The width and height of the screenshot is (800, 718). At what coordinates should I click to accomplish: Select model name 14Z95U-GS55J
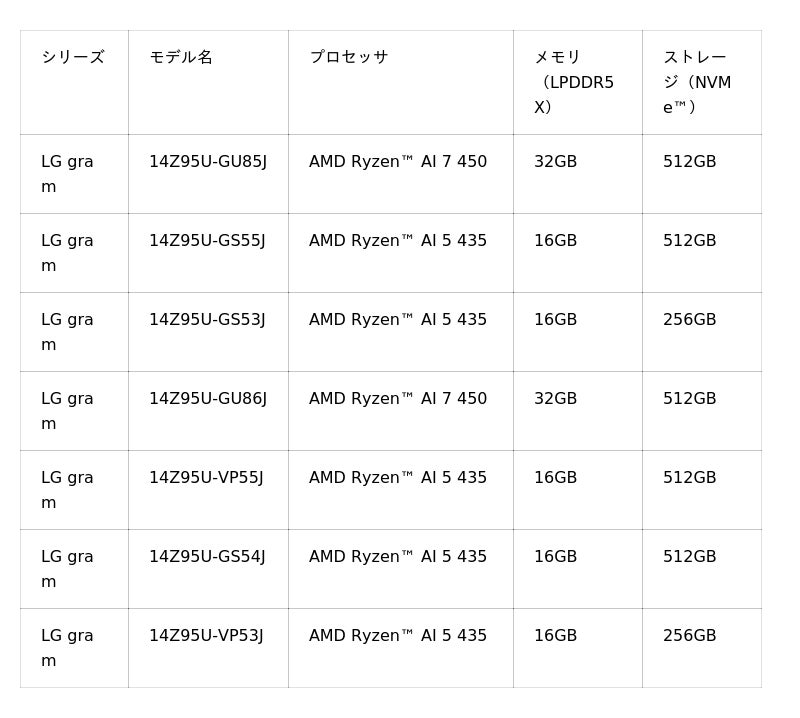[207, 241]
